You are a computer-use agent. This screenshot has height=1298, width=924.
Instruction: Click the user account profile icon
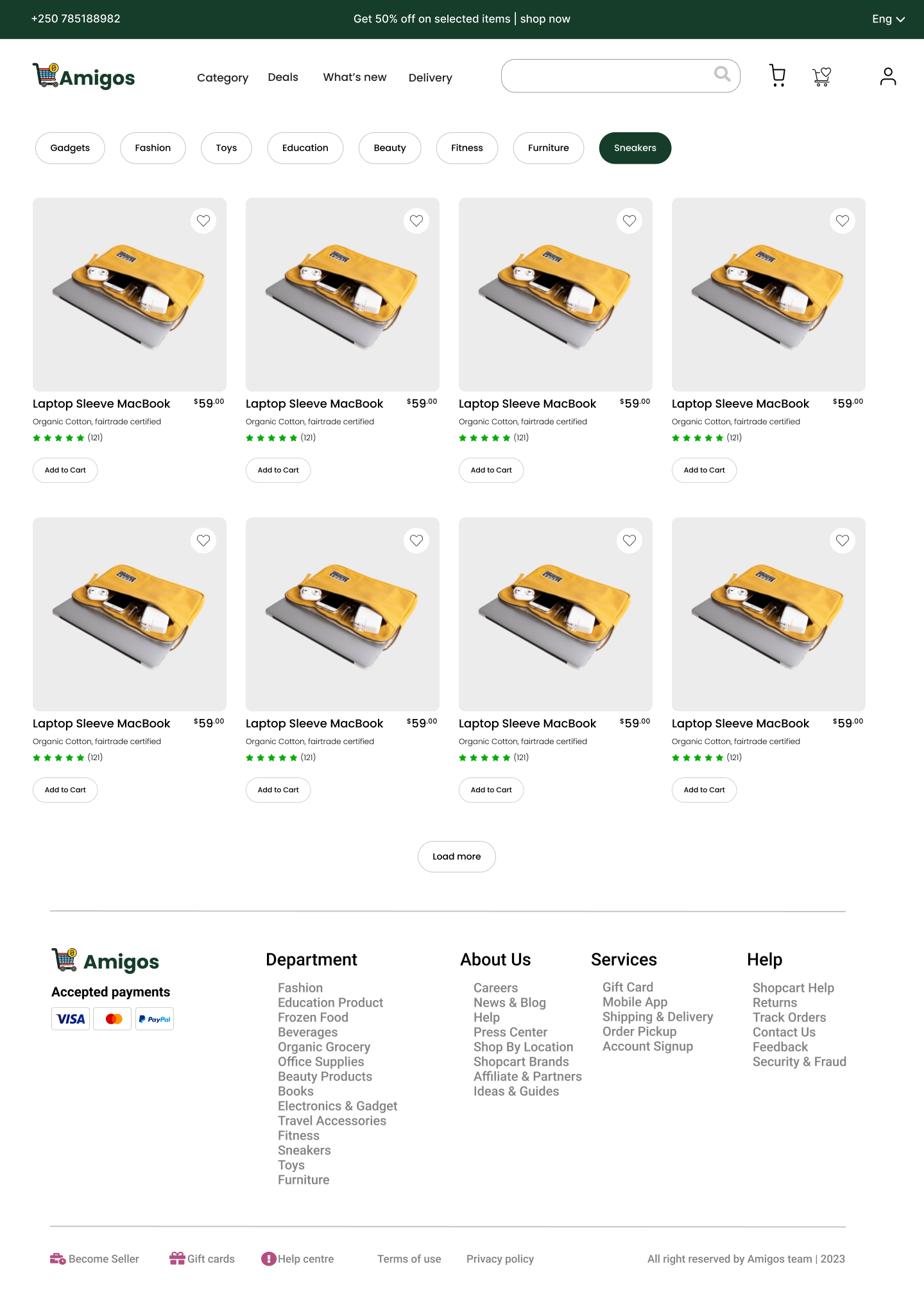(x=888, y=76)
